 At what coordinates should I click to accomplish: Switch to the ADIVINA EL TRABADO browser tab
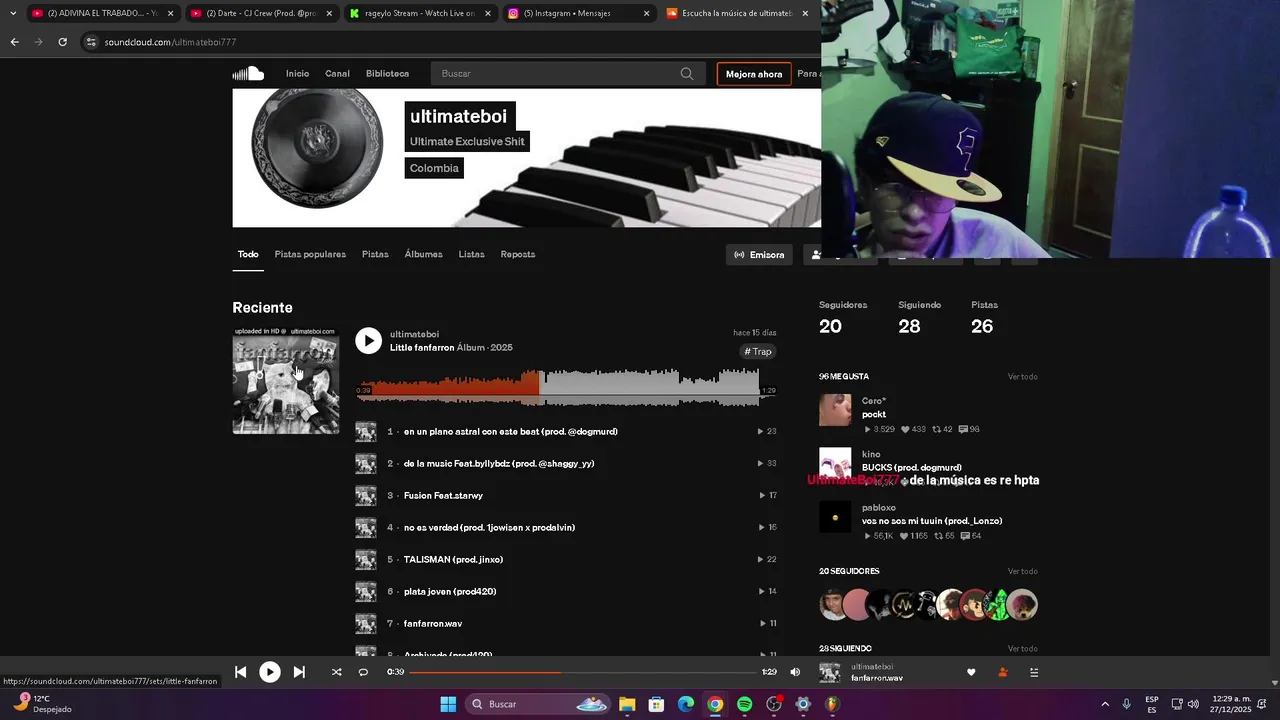pos(103,13)
